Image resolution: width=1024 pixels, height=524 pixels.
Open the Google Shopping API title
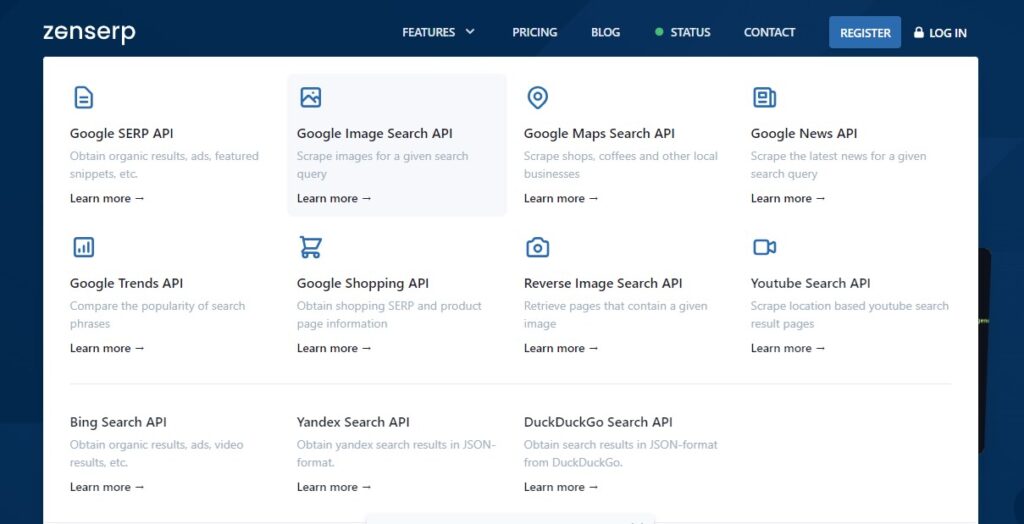pos(362,283)
